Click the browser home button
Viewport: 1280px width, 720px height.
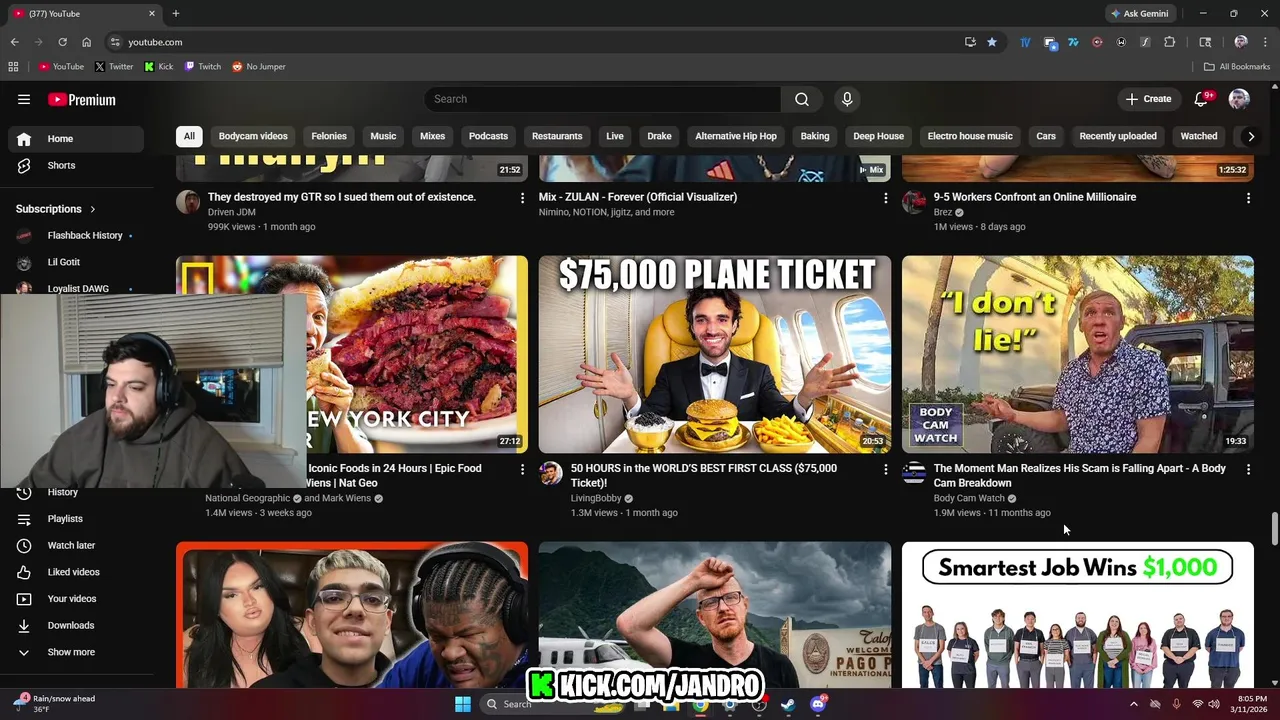(x=86, y=42)
